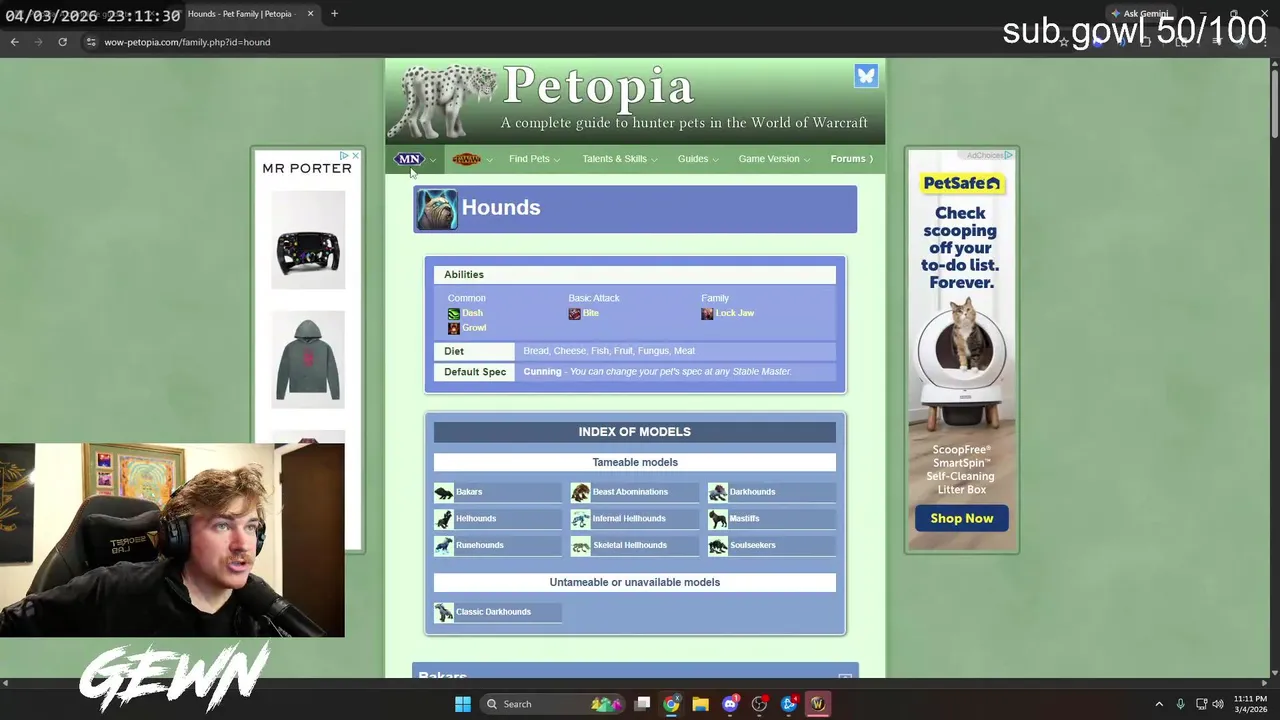Expand the MN menu chevron
1280x720 pixels.
point(433,160)
